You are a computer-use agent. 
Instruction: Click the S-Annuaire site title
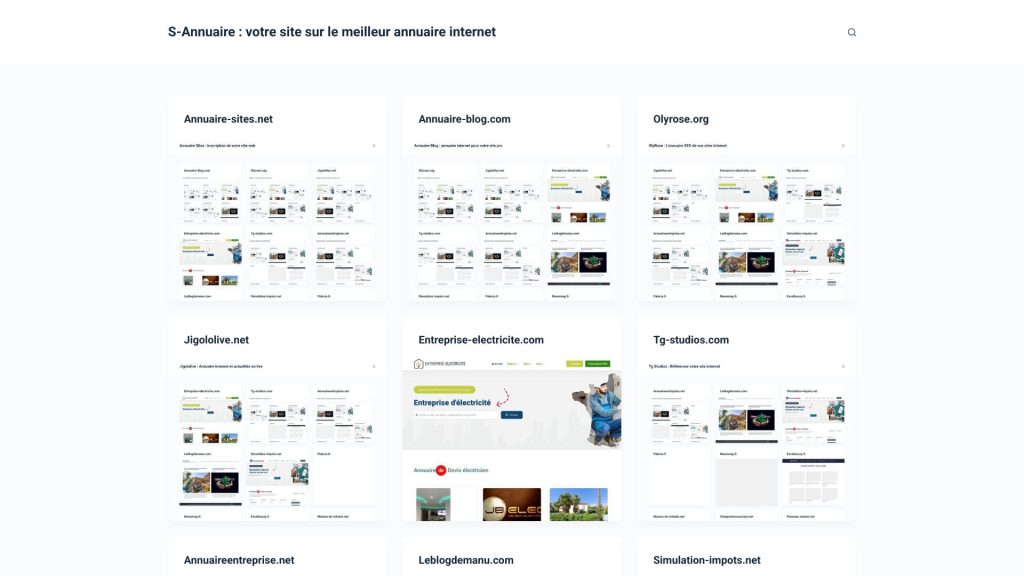331,32
